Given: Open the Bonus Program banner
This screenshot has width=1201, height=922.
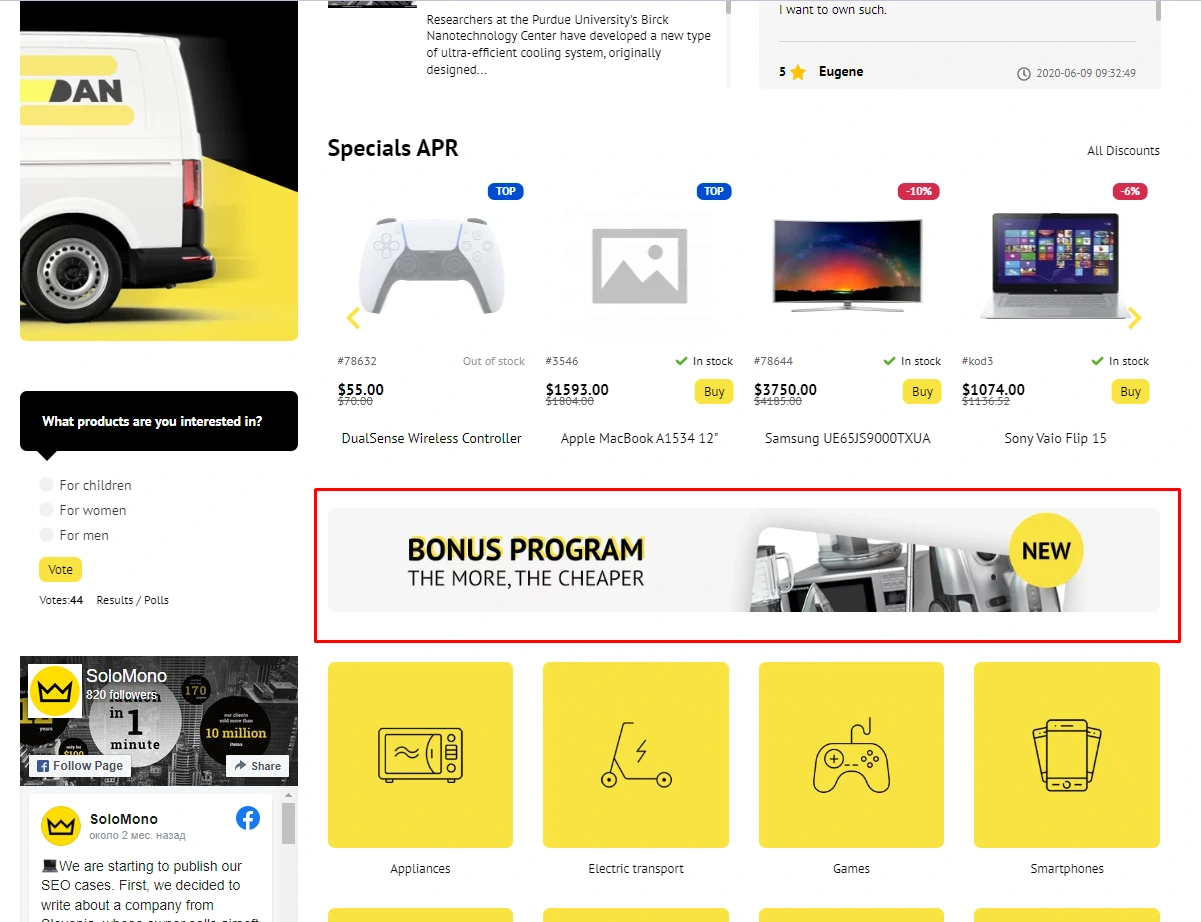Looking at the screenshot, I should 744,560.
